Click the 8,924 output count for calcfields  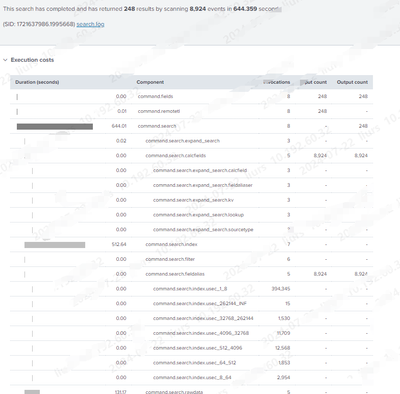click(361, 155)
